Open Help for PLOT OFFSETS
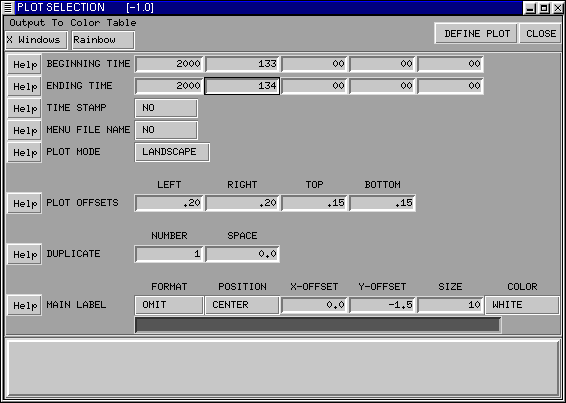The width and height of the screenshot is (566, 403). 25,204
